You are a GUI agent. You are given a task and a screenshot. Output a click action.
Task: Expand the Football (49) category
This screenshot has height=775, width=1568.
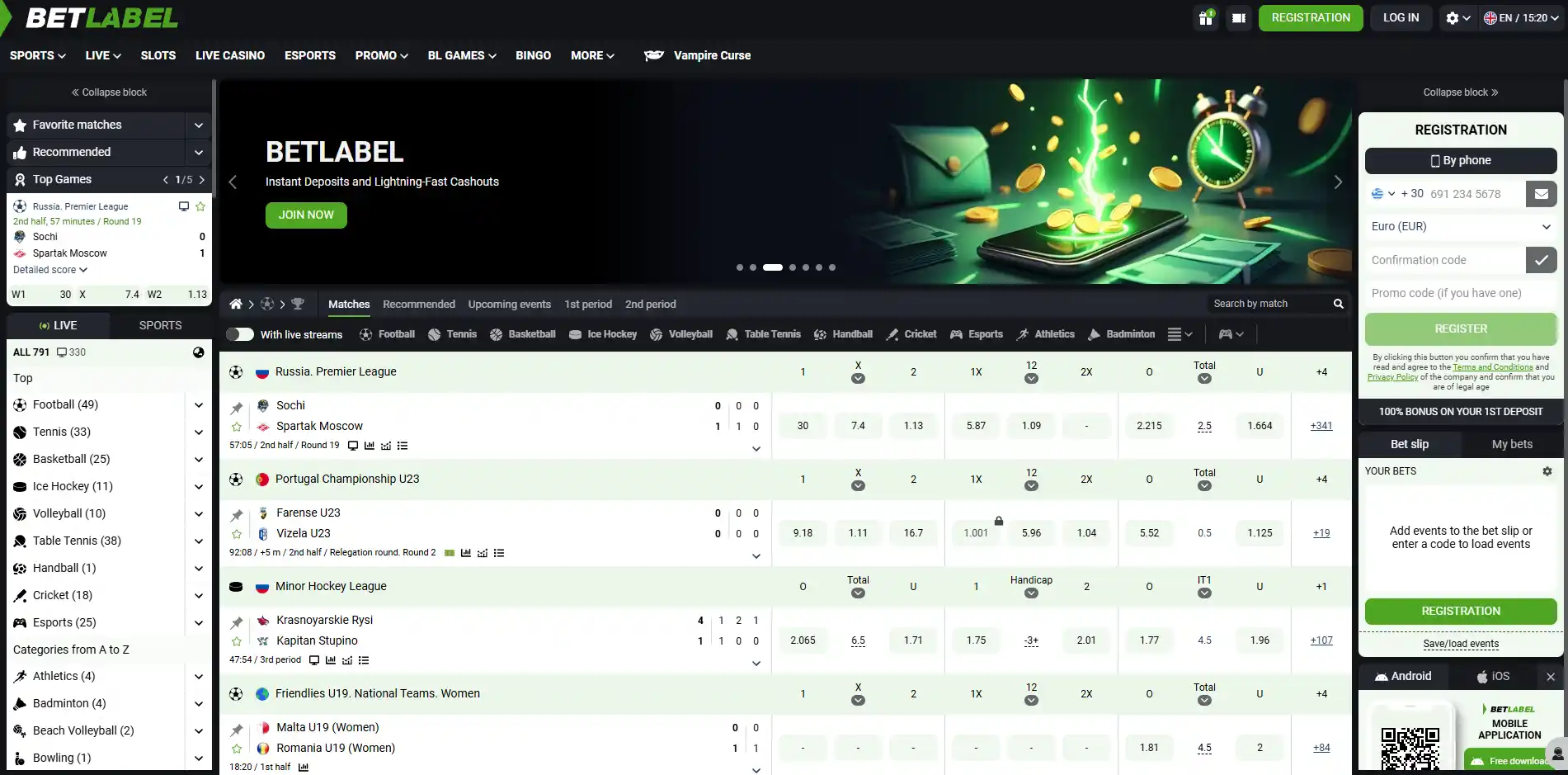click(199, 405)
